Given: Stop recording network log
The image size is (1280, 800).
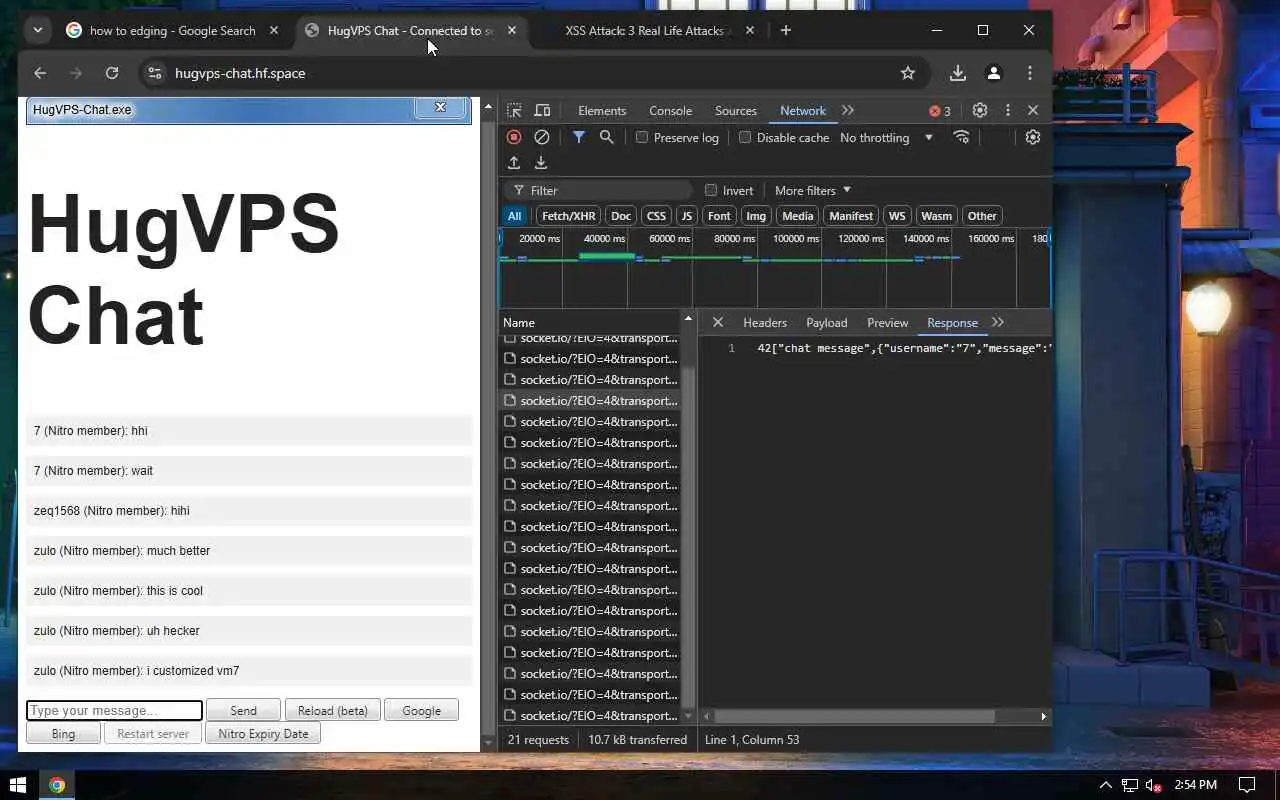Looking at the screenshot, I should pos(514,137).
